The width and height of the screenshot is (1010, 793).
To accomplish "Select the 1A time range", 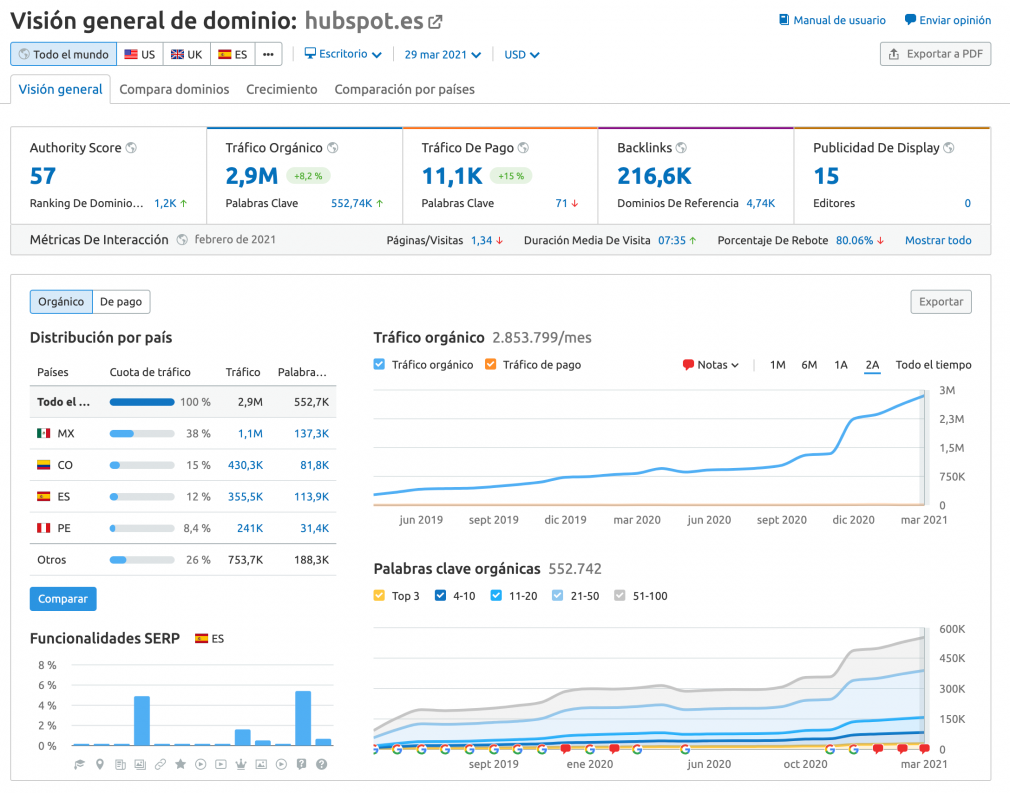I will coord(841,365).
